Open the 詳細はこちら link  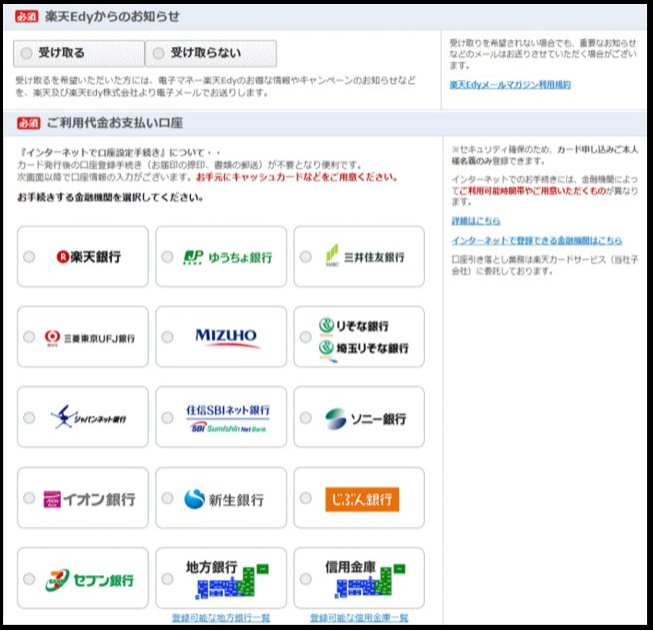pyautogui.click(x=476, y=221)
